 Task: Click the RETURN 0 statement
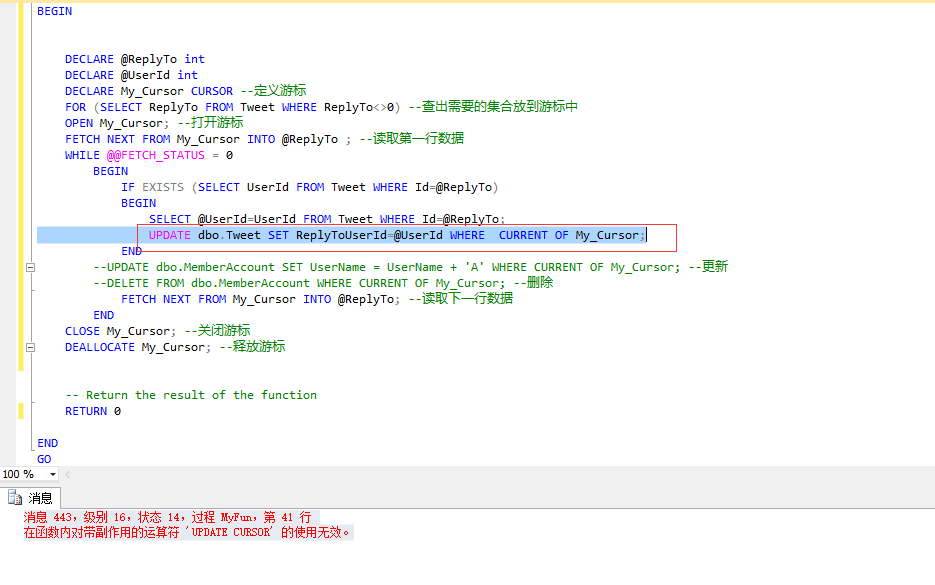(x=93, y=411)
